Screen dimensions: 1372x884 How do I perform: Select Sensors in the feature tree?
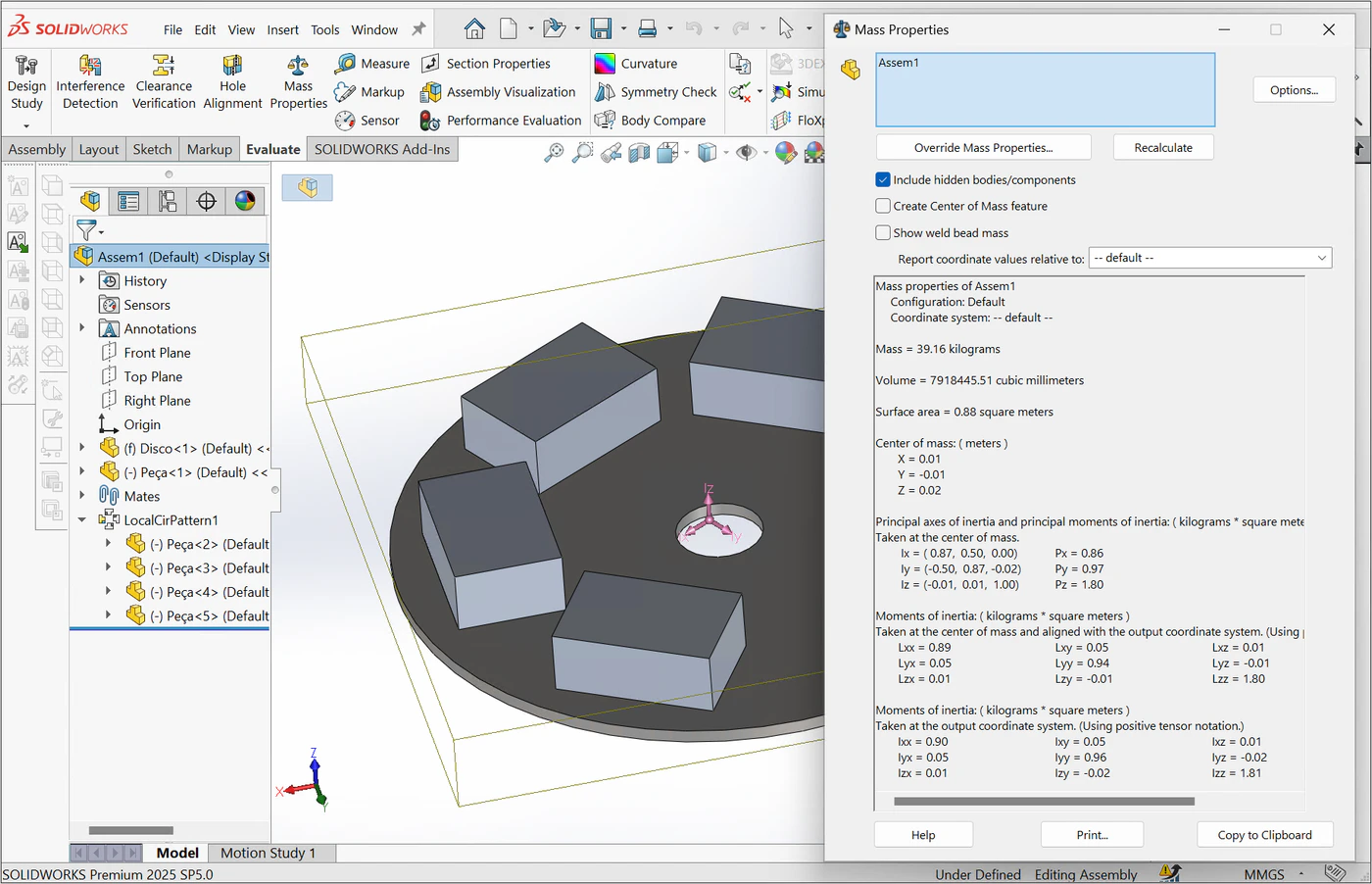146,305
